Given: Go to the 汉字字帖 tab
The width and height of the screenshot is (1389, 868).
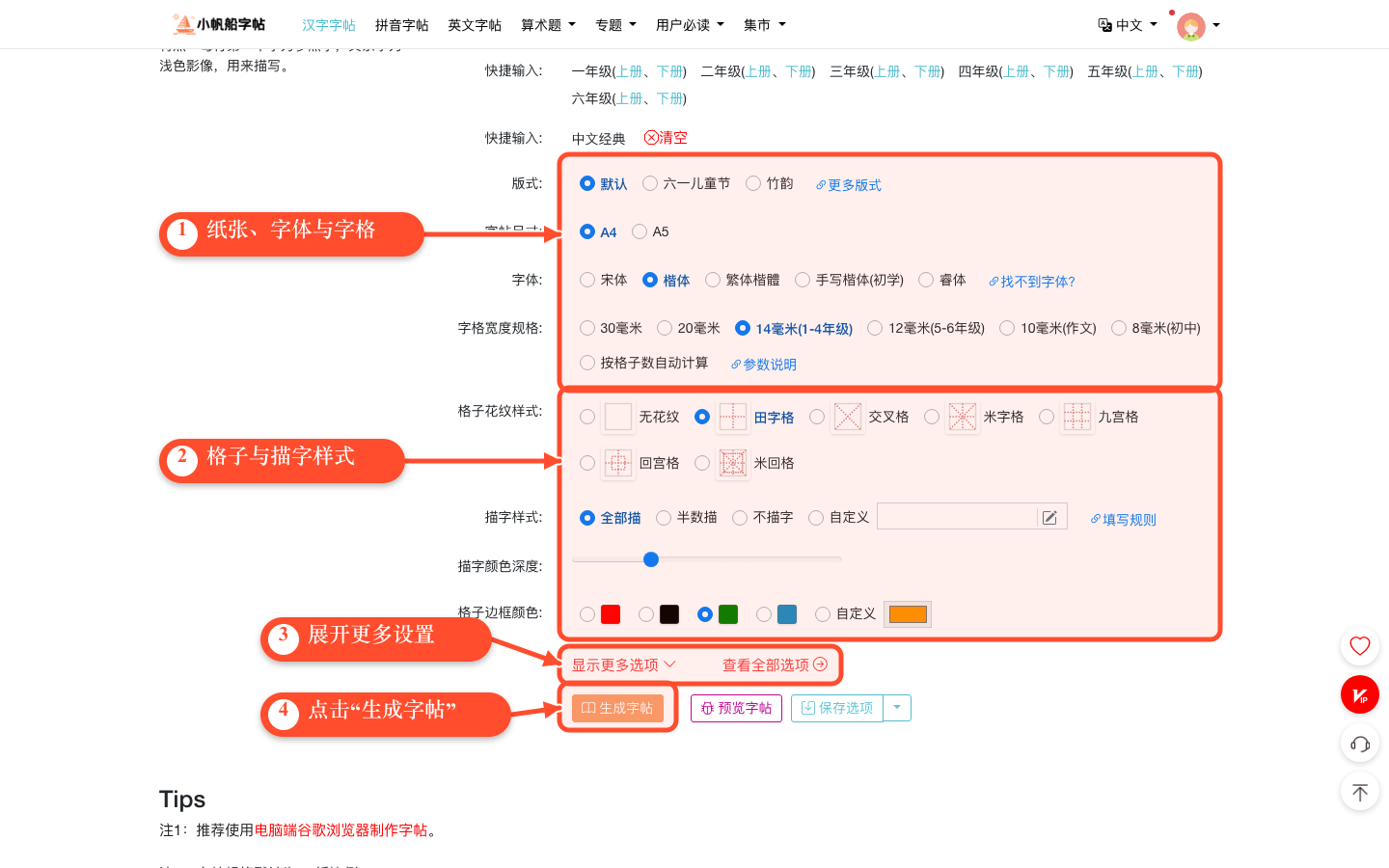Looking at the screenshot, I should (329, 25).
